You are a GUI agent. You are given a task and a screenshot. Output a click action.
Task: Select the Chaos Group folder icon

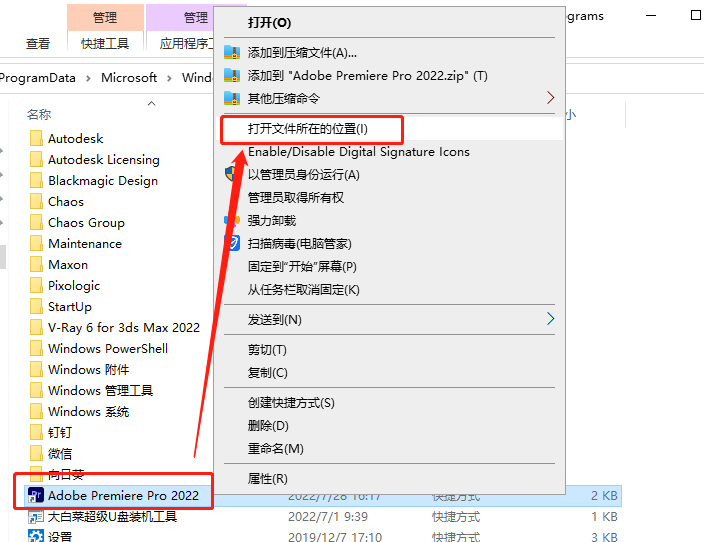(36, 222)
